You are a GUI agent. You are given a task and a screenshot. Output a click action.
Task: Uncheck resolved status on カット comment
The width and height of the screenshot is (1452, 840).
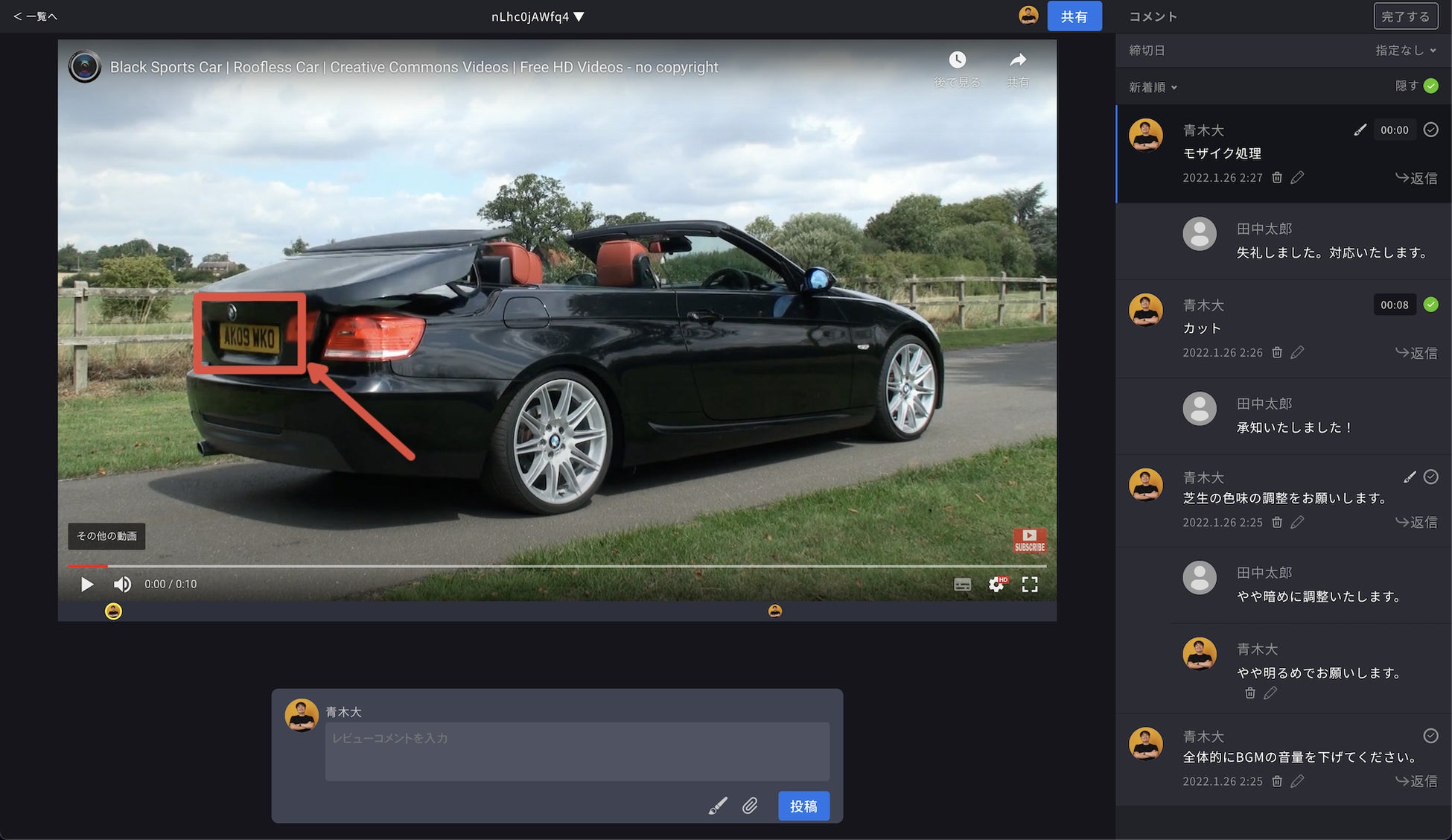click(x=1430, y=305)
